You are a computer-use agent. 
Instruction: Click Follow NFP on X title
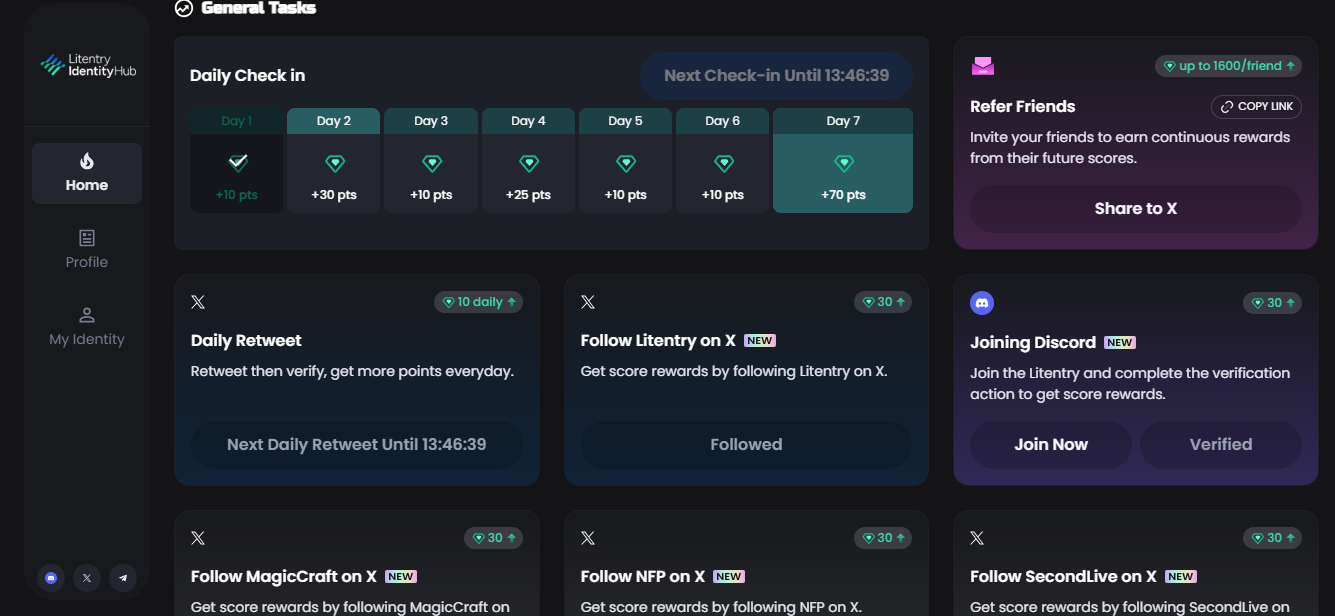[643, 577]
